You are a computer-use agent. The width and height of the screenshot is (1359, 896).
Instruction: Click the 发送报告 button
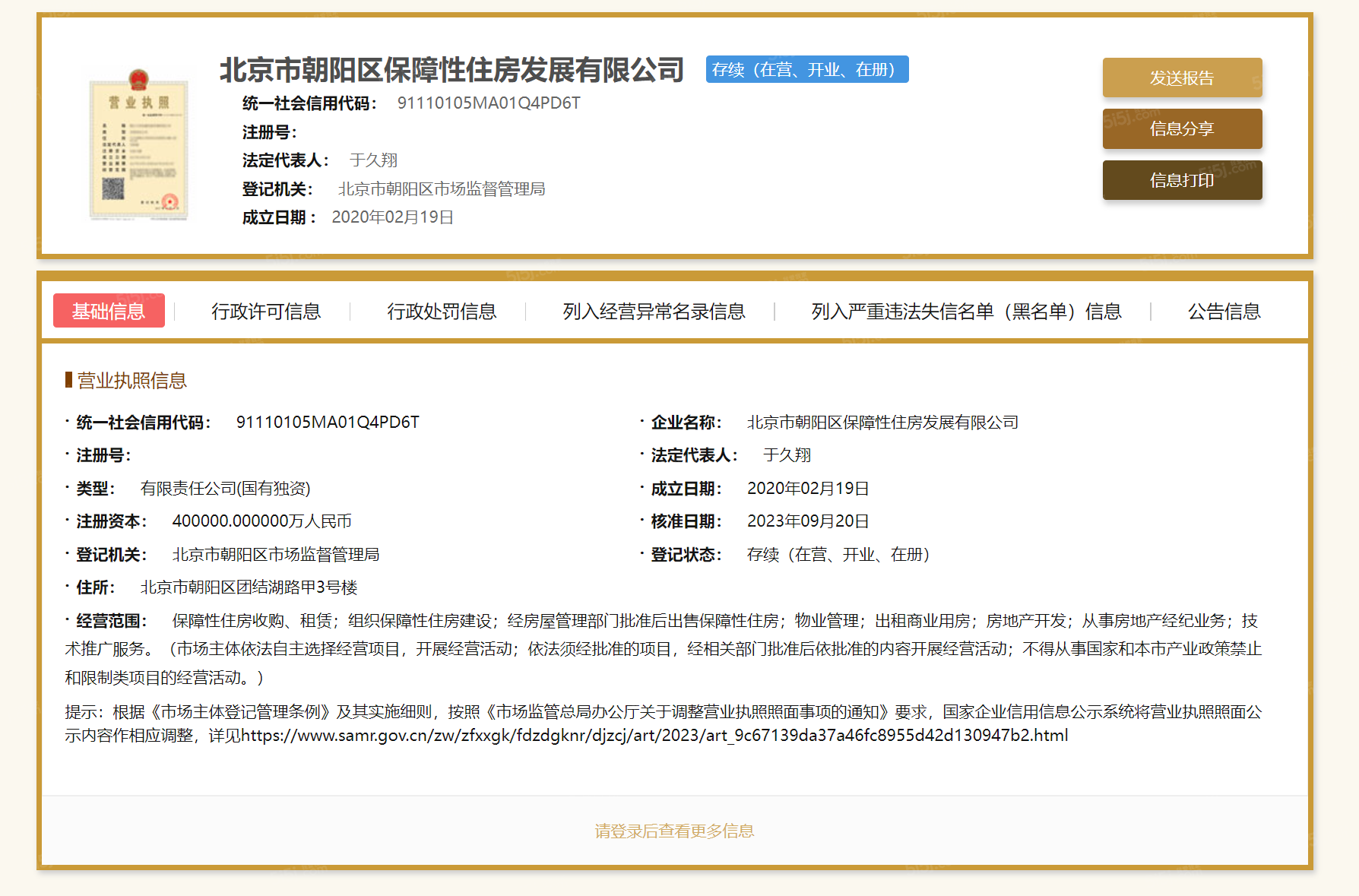1182,78
